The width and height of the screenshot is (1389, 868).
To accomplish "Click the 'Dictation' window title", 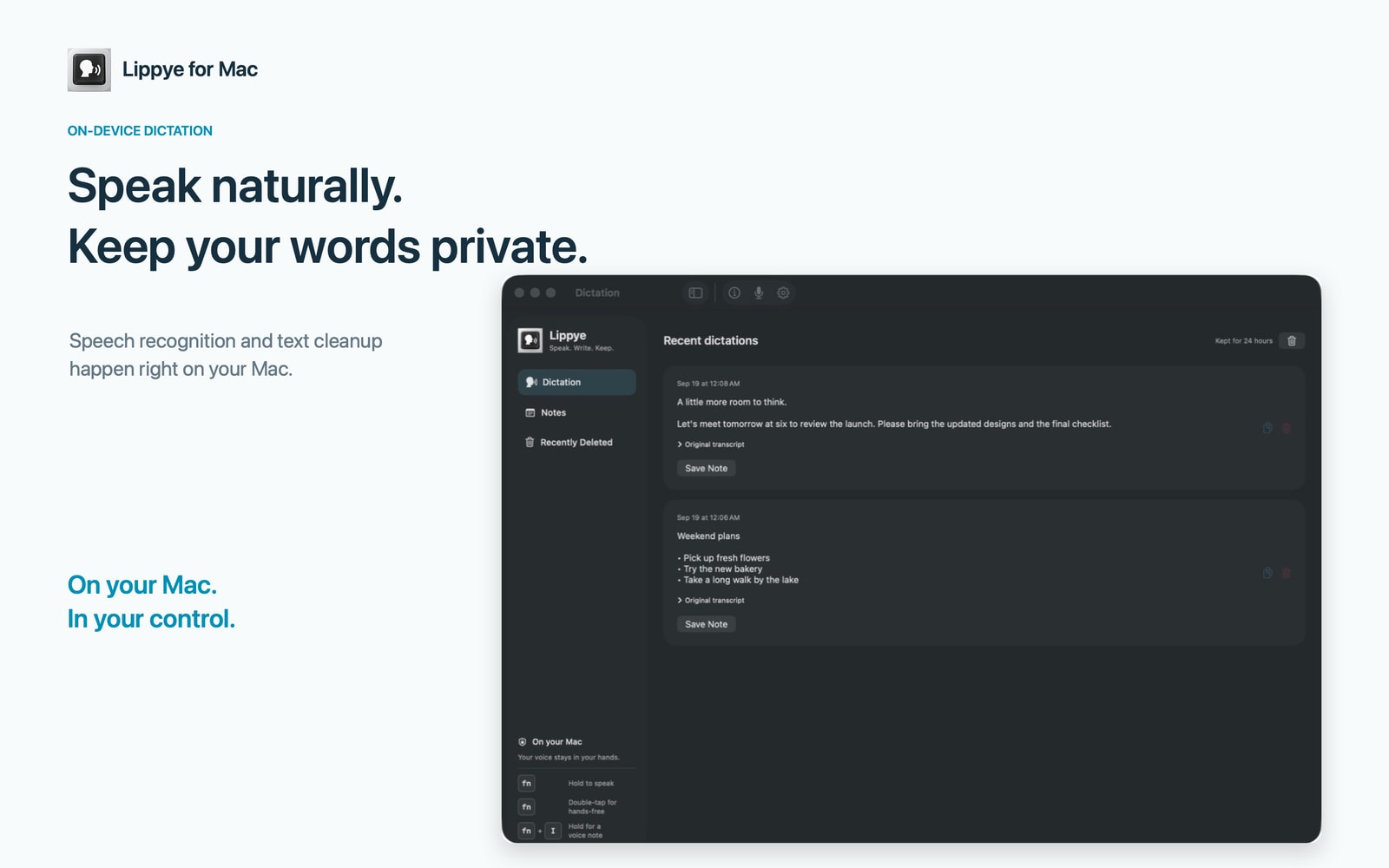I will pos(597,293).
